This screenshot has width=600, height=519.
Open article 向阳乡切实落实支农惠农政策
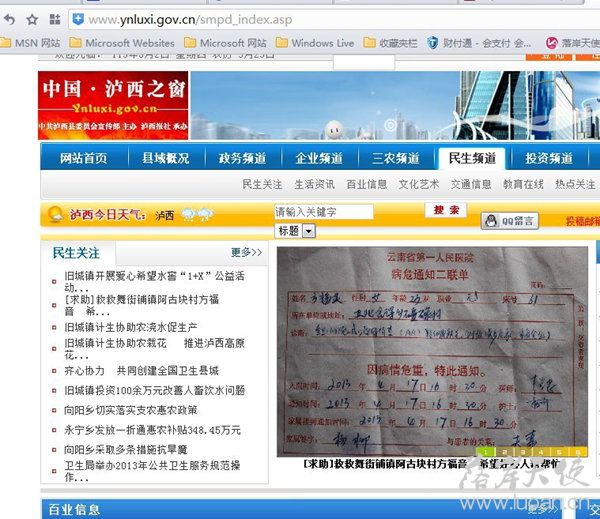pyautogui.click(x=130, y=410)
